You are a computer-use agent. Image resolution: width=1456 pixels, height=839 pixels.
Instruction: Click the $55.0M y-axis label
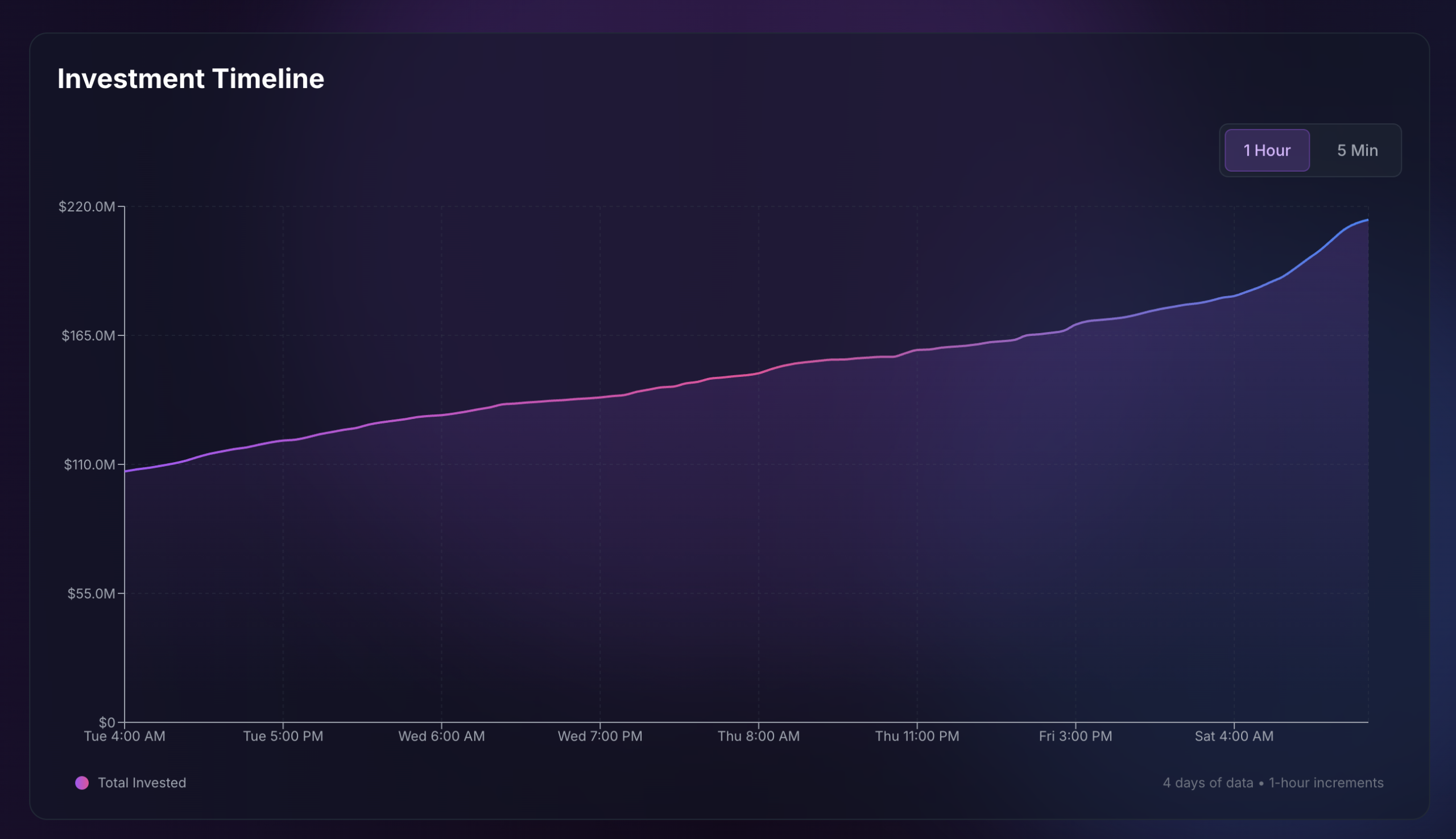pos(91,593)
